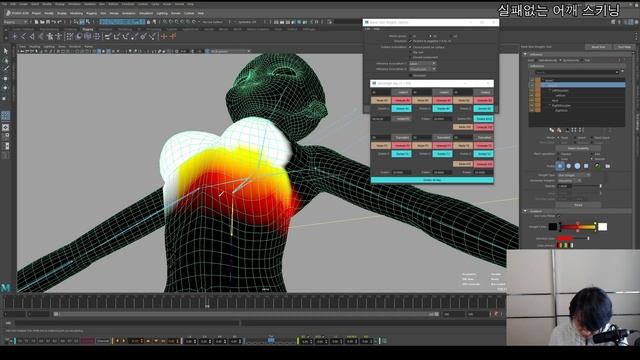
Task: Toggle Use Color Ramp checkbox
Action: click(558, 216)
